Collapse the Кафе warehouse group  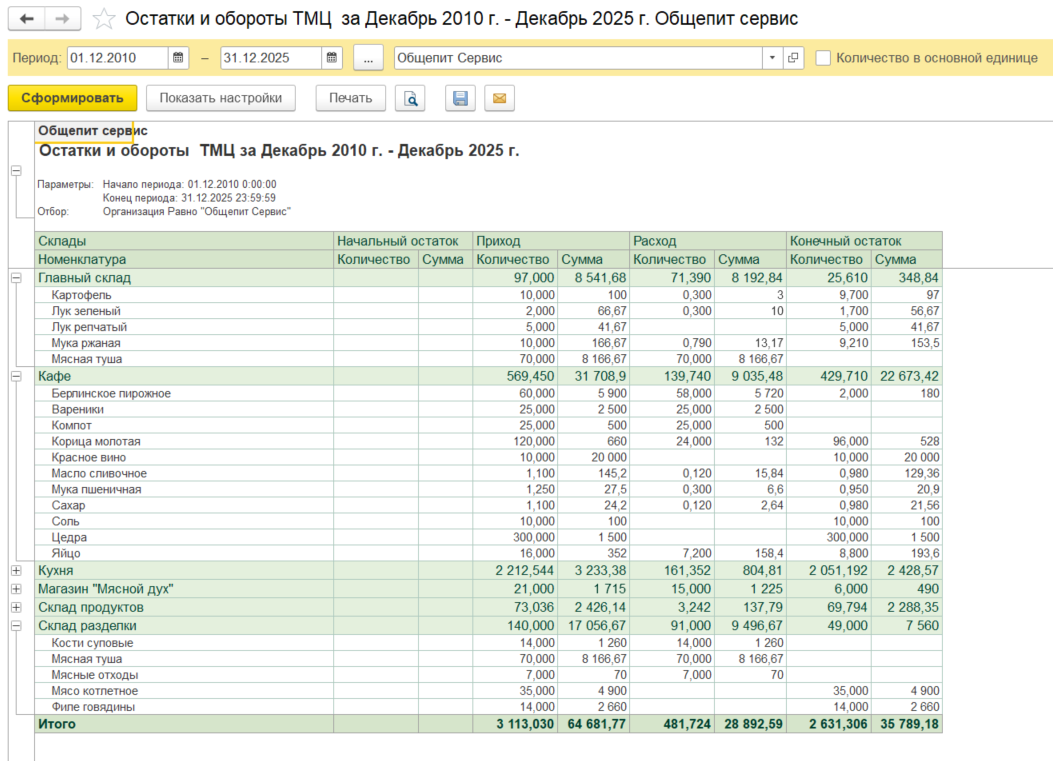[16, 376]
